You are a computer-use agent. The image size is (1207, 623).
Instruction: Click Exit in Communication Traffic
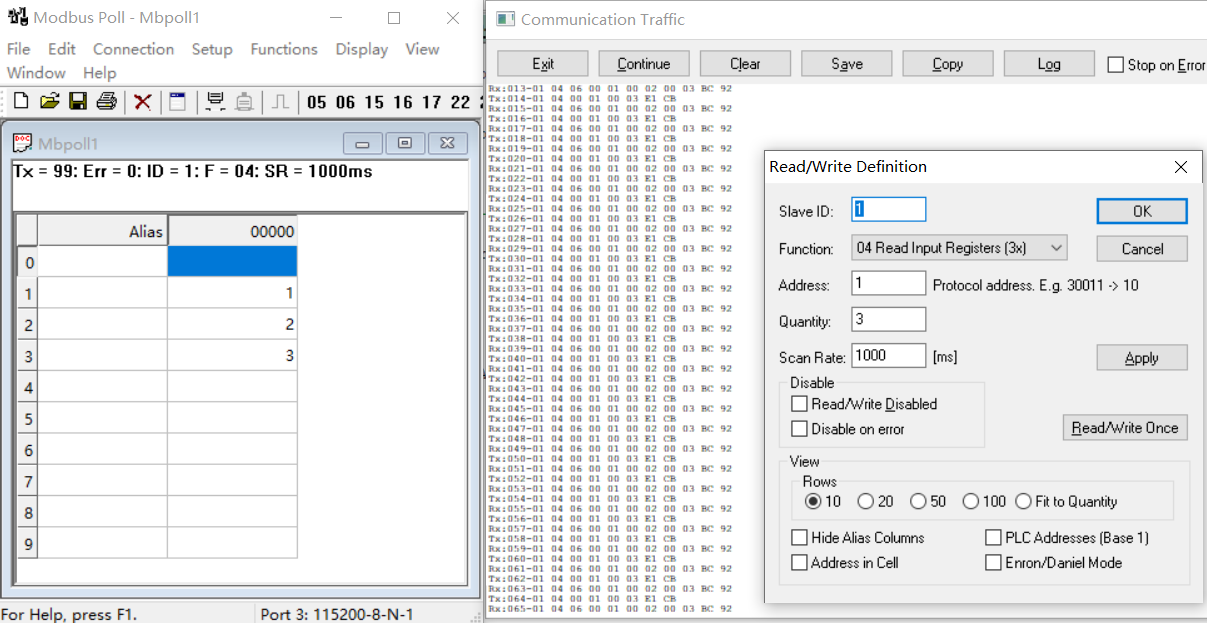coord(543,64)
